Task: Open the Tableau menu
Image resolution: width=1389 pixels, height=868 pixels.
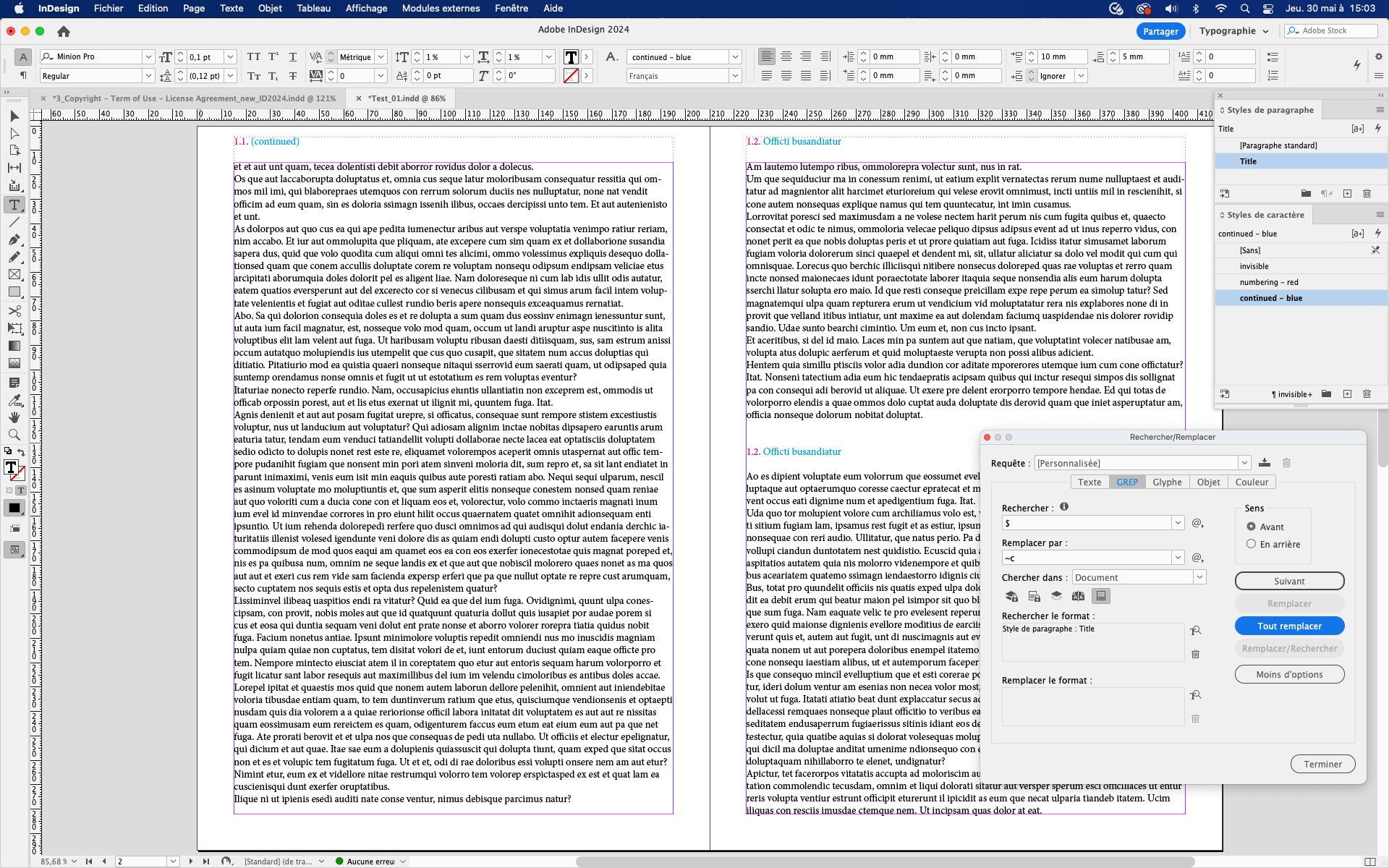Action: 313,9
